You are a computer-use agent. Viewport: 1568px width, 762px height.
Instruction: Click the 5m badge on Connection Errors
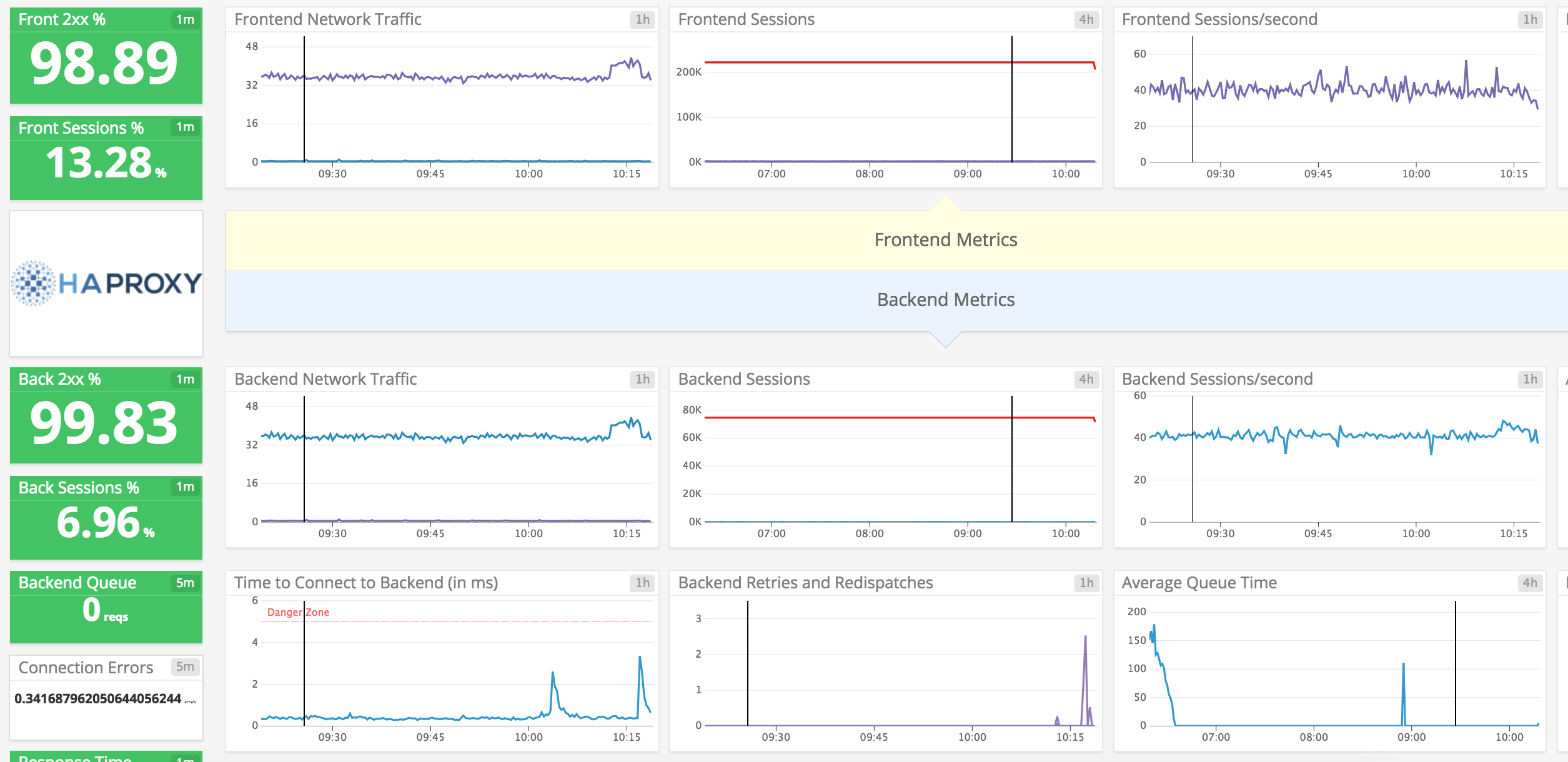185,666
